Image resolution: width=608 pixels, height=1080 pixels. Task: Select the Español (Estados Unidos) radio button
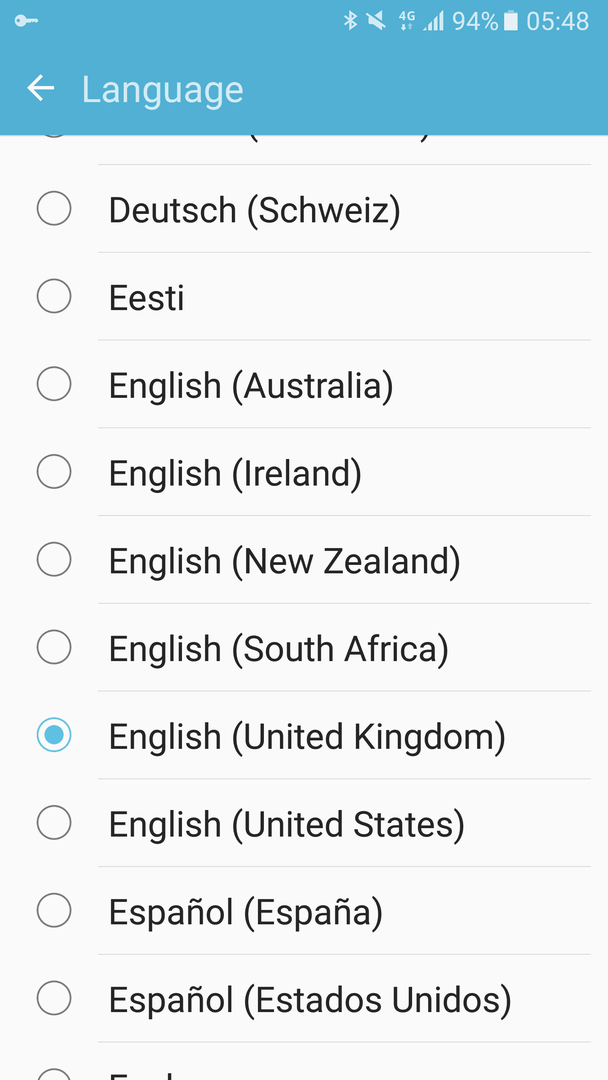(54, 997)
